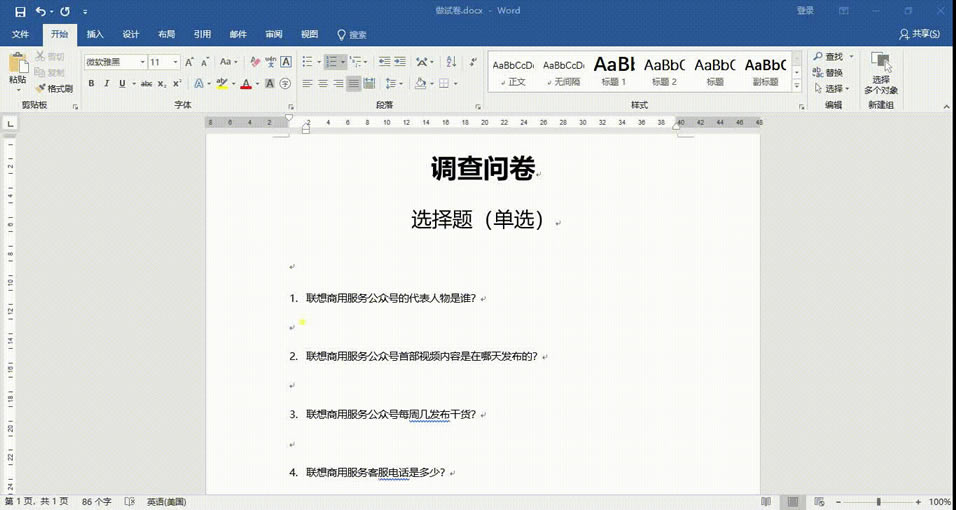
Task: Toggle align left
Action: [x=307, y=84]
